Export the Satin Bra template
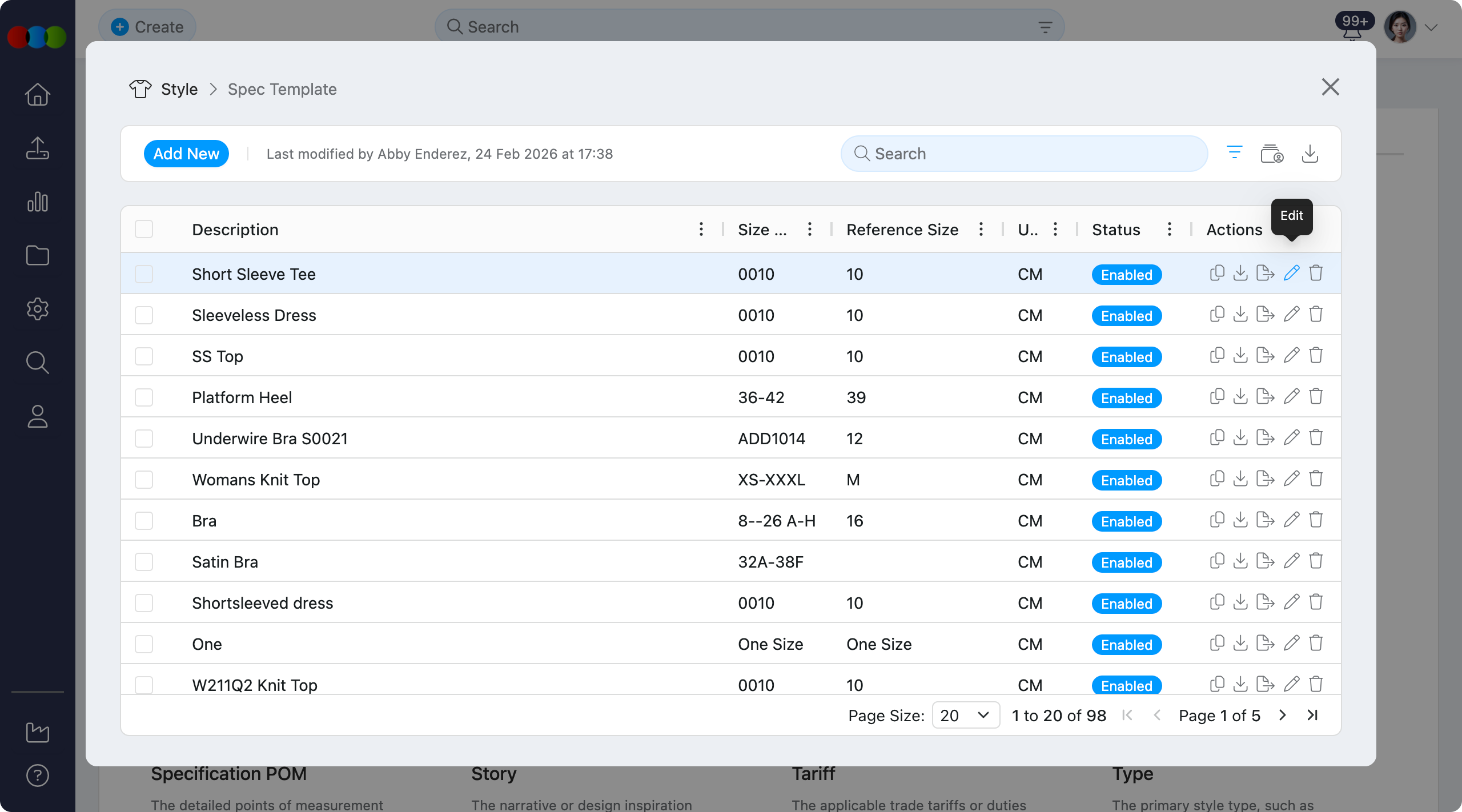Screen dimensions: 1462x812 (x=1265, y=561)
